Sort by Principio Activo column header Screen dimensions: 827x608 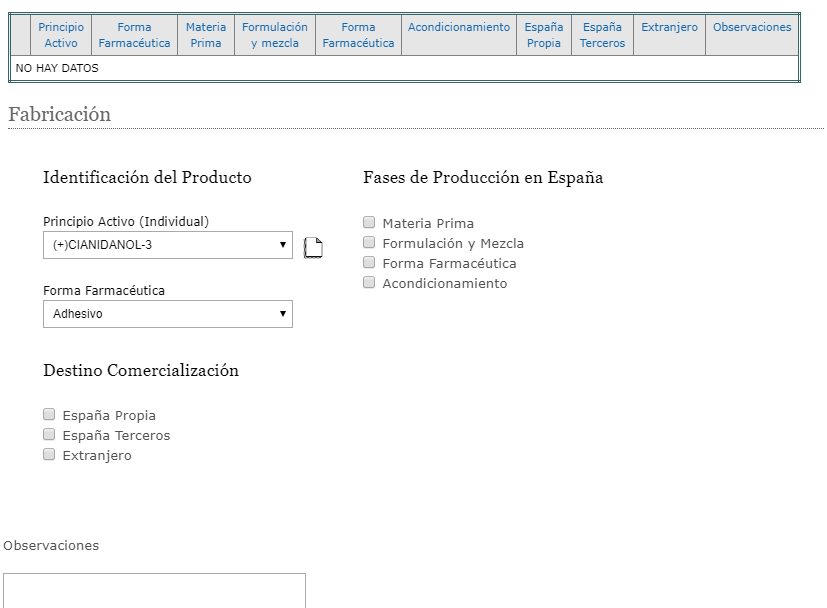point(61,35)
